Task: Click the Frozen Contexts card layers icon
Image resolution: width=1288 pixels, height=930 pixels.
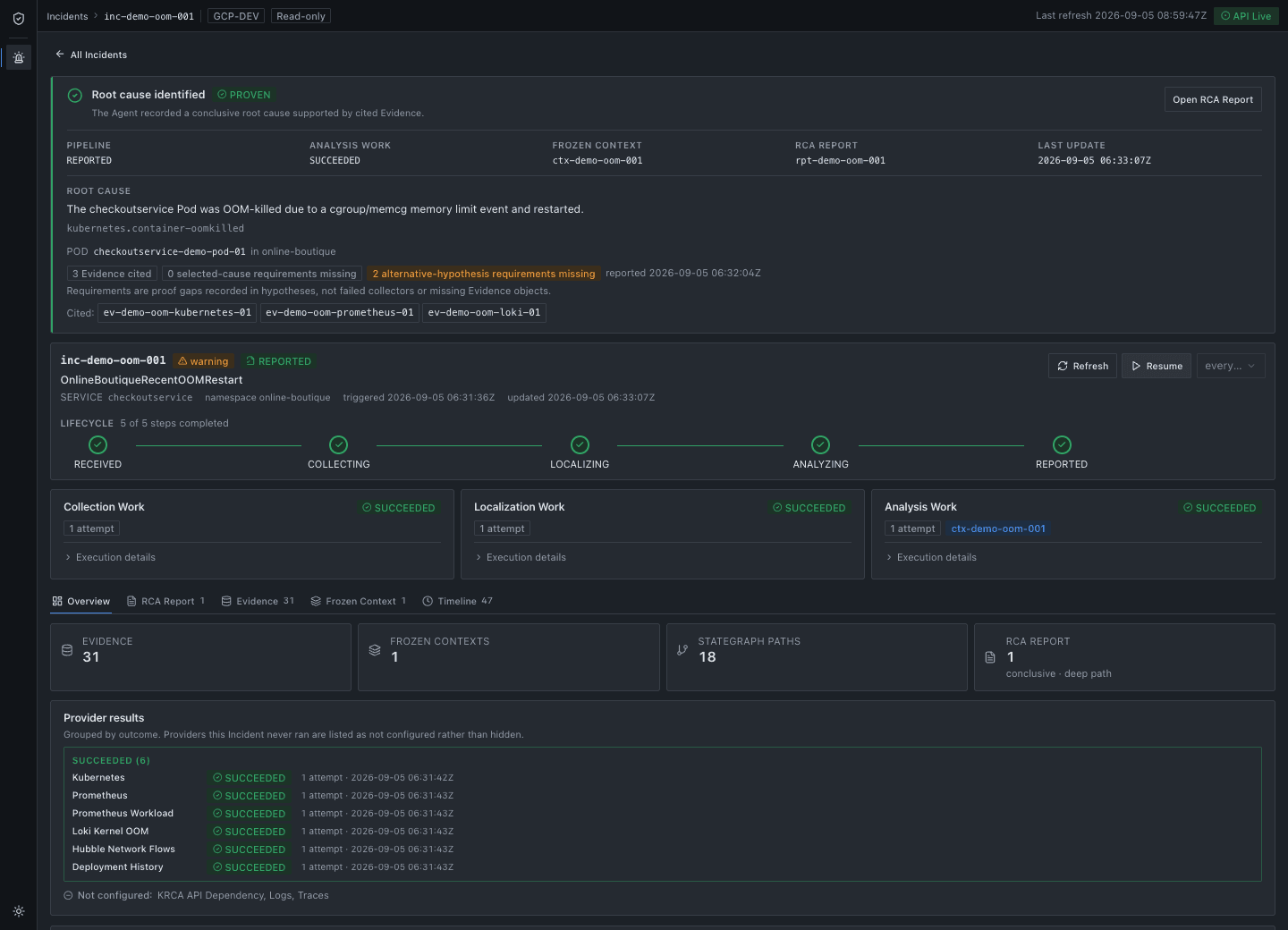Action: coord(375,650)
